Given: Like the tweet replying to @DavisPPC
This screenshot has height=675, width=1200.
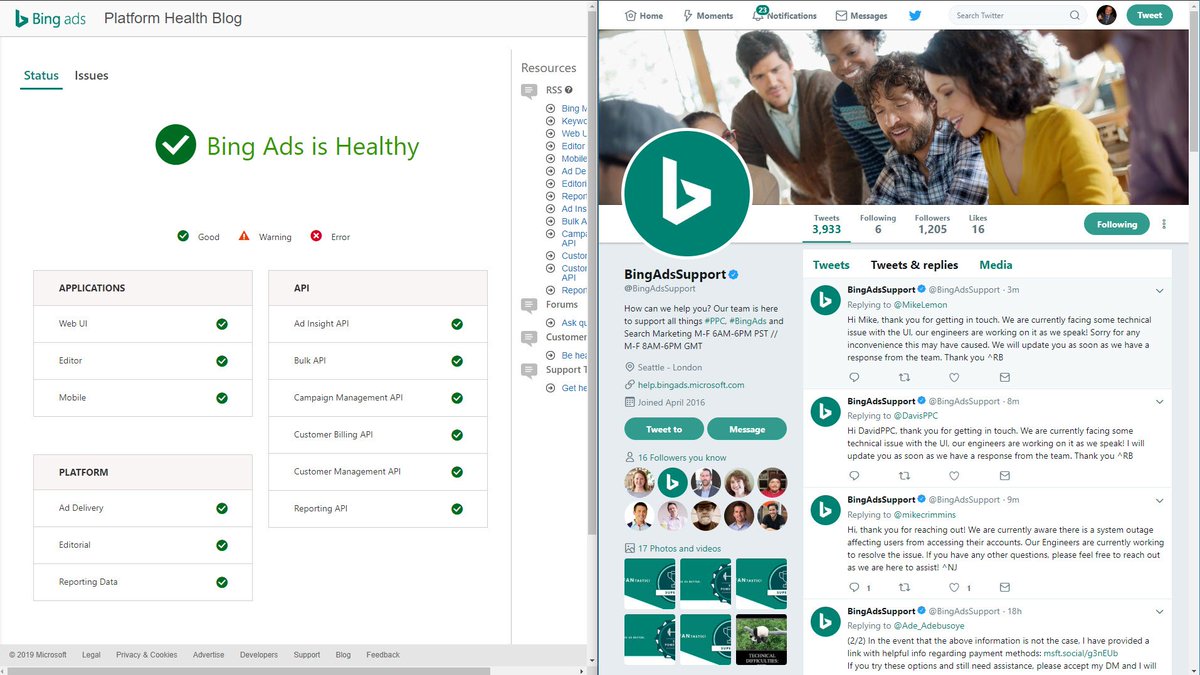Looking at the screenshot, I should pyautogui.click(x=954, y=476).
